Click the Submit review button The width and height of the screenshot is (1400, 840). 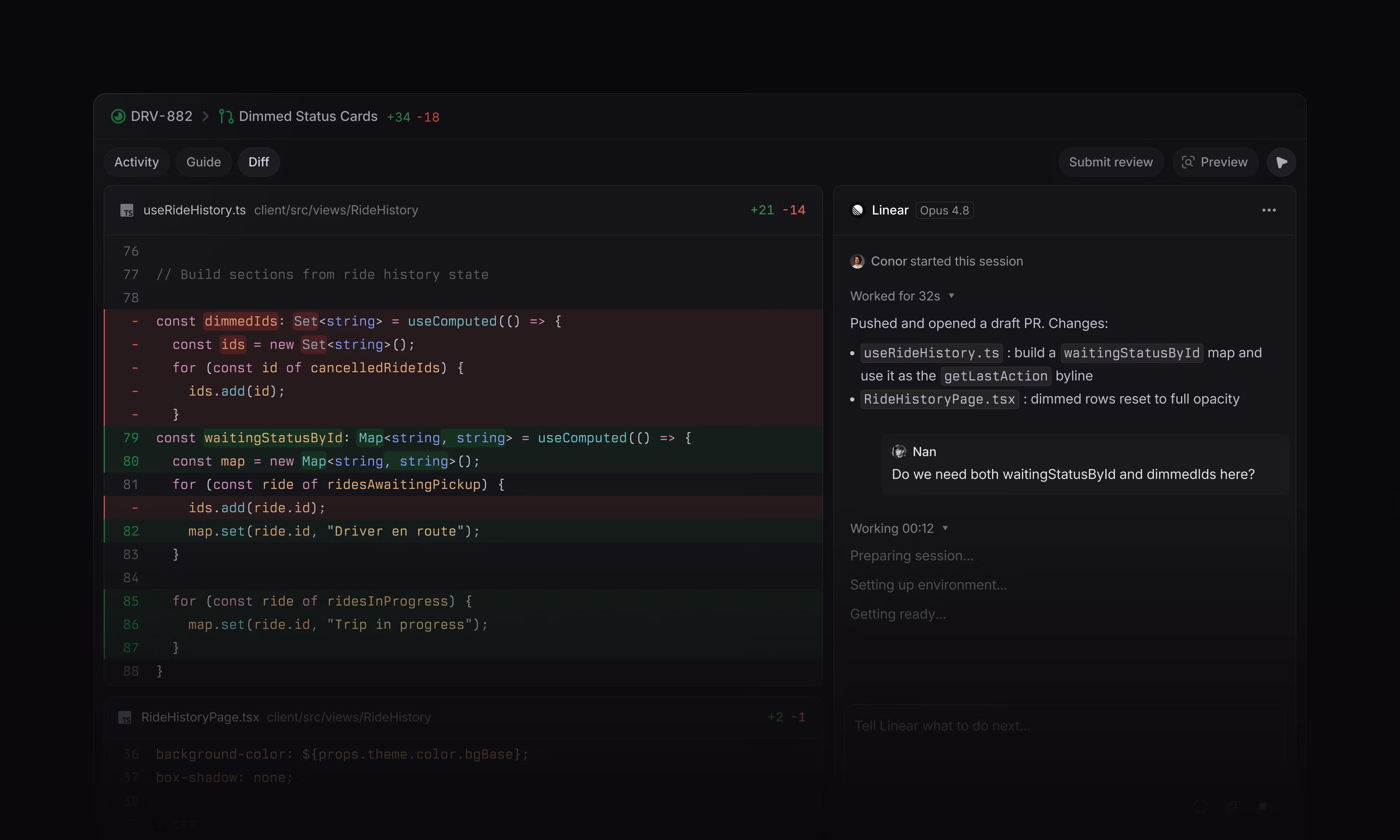point(1110,163)
